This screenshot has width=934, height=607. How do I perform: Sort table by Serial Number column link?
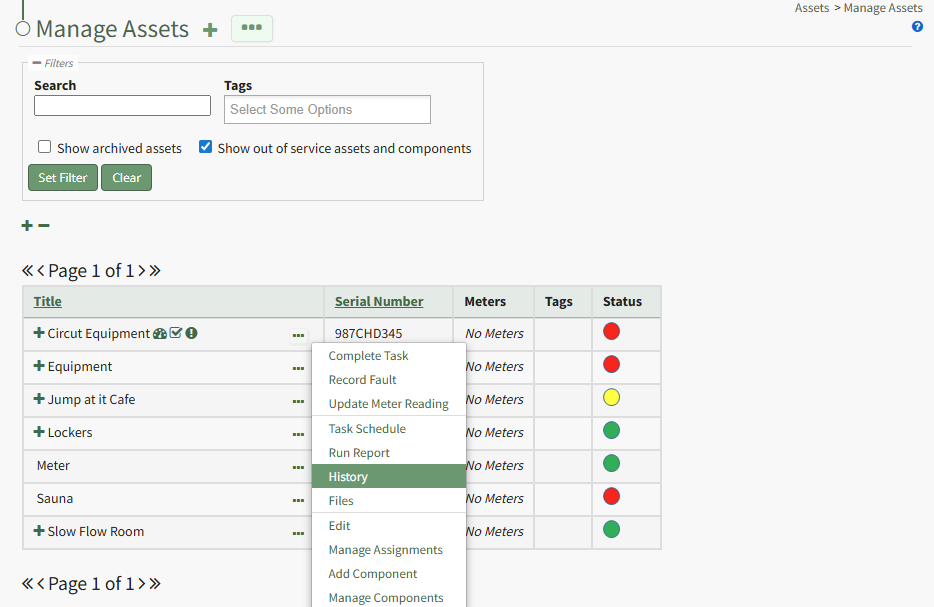(379, 301)
